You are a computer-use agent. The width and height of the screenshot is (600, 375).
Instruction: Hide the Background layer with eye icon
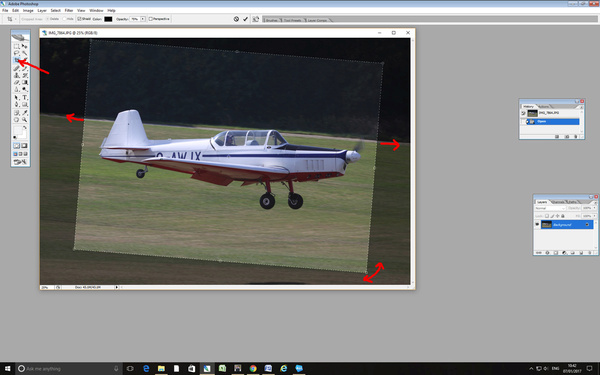(x=537, y=224)
